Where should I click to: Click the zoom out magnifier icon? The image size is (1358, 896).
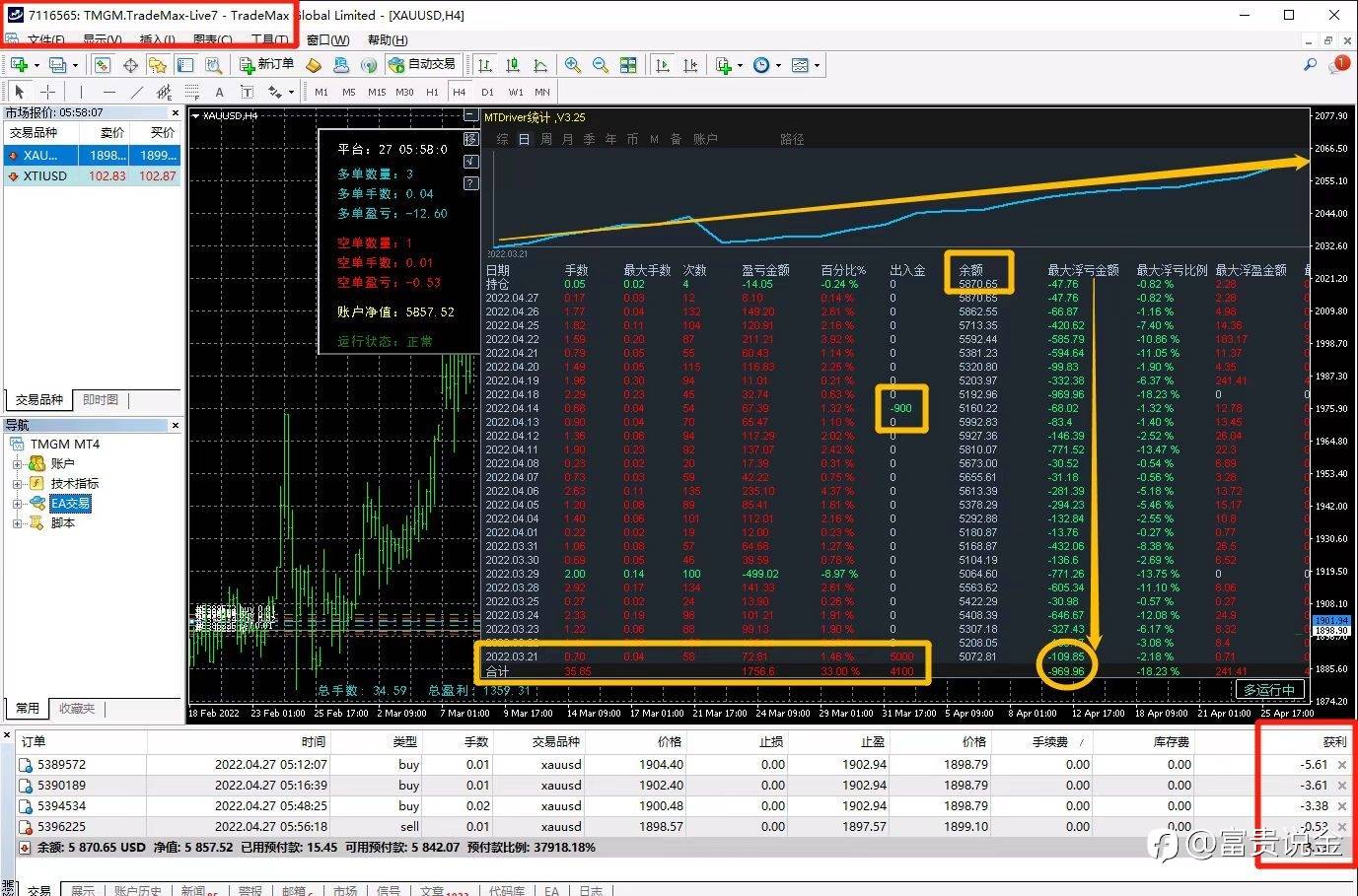[x=600, y=65]
